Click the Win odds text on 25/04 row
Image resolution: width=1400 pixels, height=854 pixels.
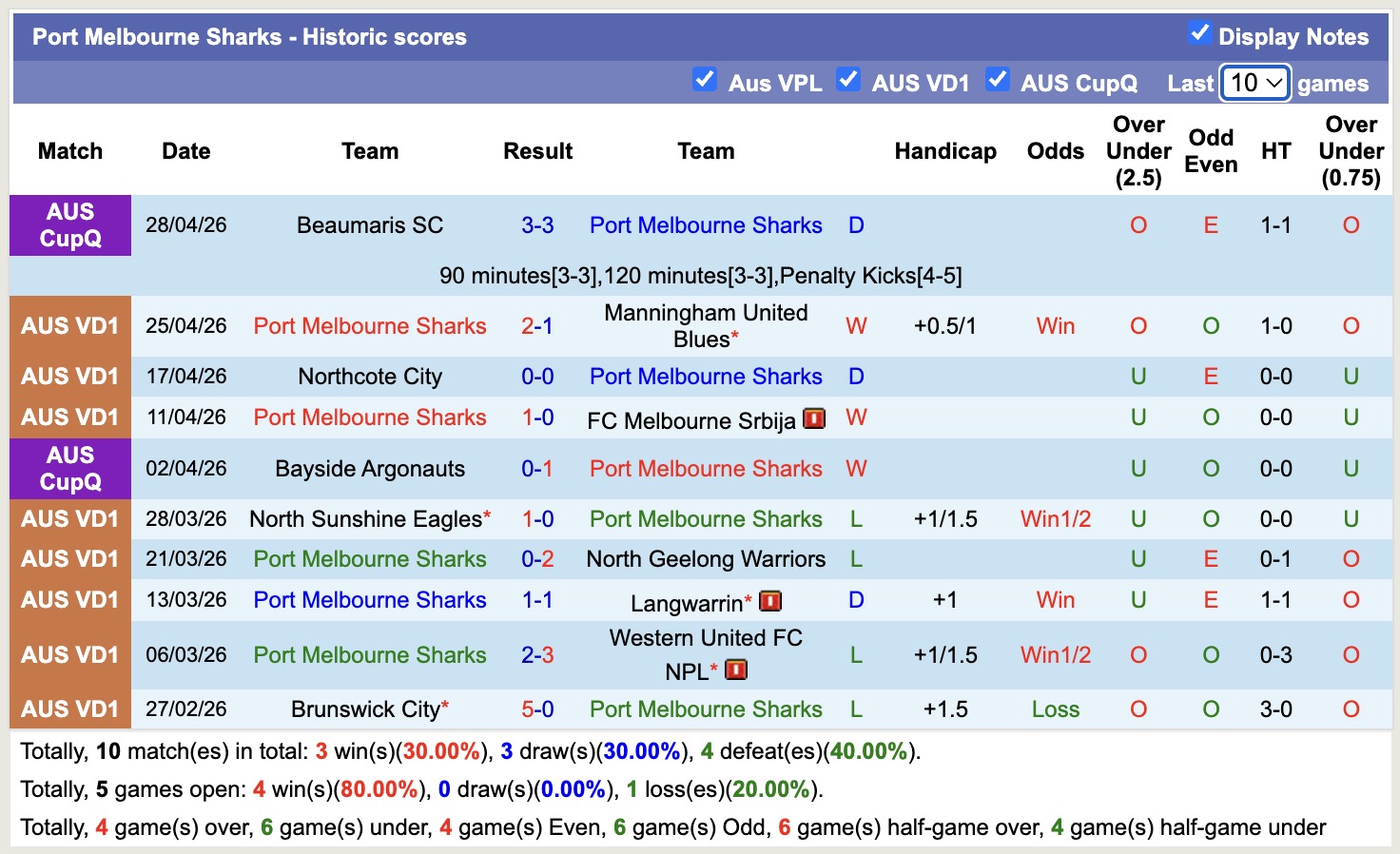1055,325
